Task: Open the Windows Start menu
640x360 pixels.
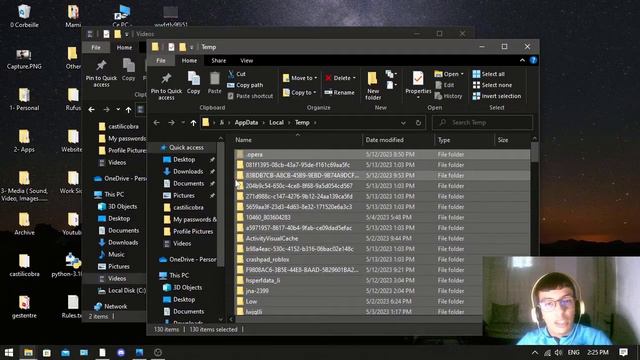Action: tap(9, 352)
